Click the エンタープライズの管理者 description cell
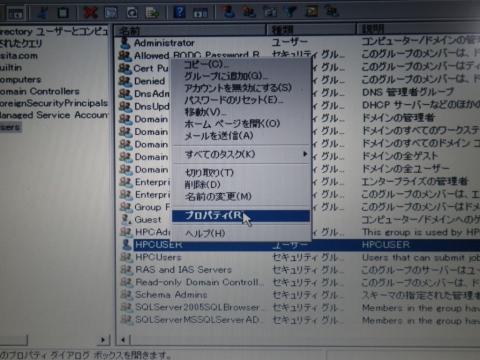 tap(415, 181)
